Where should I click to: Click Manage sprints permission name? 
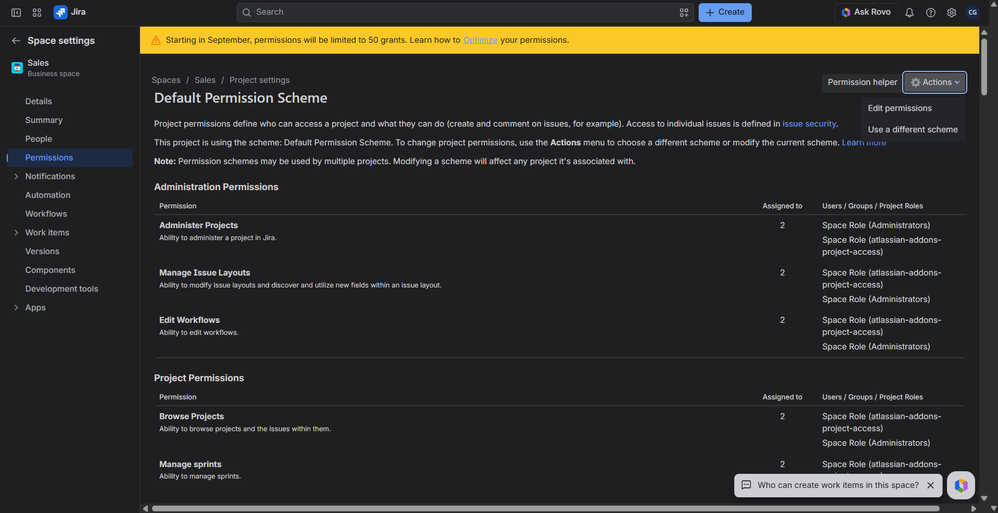190,465
